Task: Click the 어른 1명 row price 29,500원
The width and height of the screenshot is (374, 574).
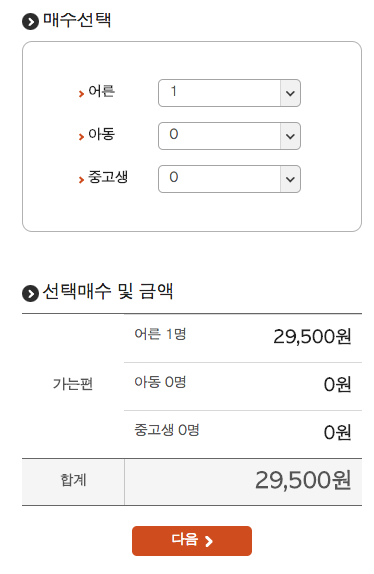Action: pyautogui.click(x=312, y=336)
